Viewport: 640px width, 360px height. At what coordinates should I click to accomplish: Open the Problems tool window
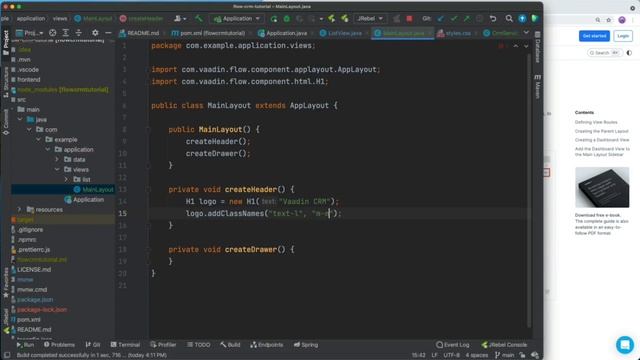point(59,345)
